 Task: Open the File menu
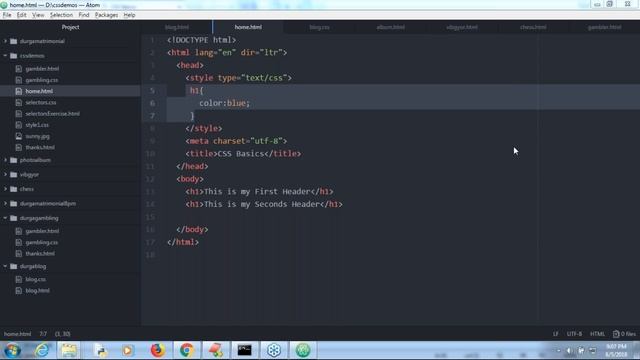(7, 15)
